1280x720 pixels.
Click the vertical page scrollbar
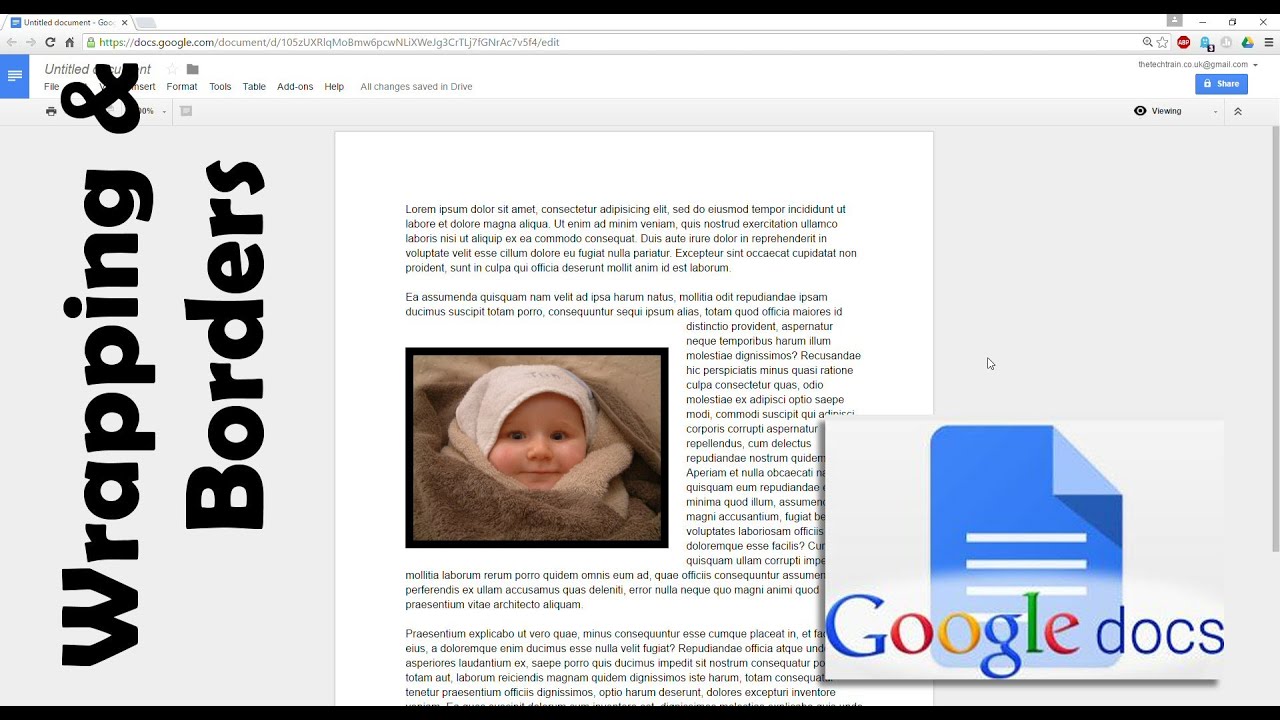tap(1275, 340)
